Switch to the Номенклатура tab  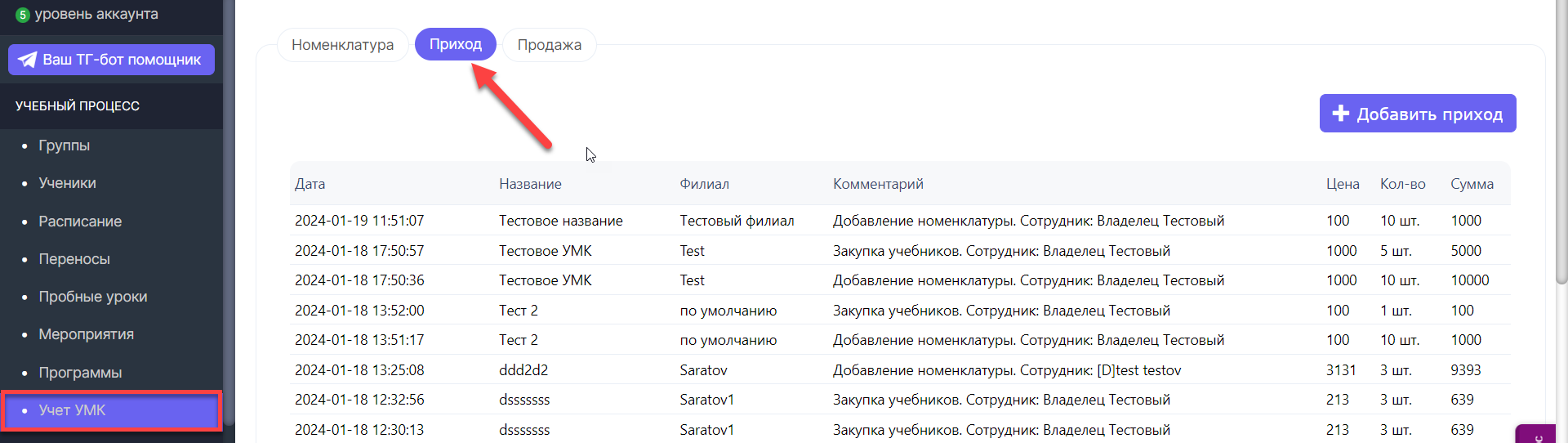click(342, 45)
